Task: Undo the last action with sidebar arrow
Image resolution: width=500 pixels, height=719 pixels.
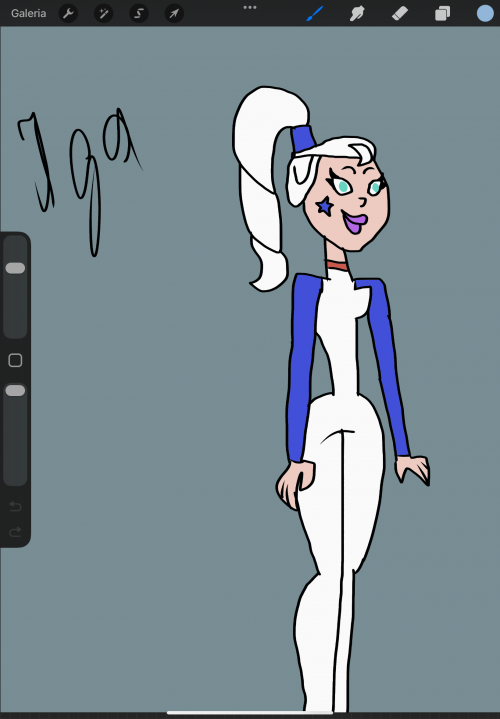Action: (15, 506)
